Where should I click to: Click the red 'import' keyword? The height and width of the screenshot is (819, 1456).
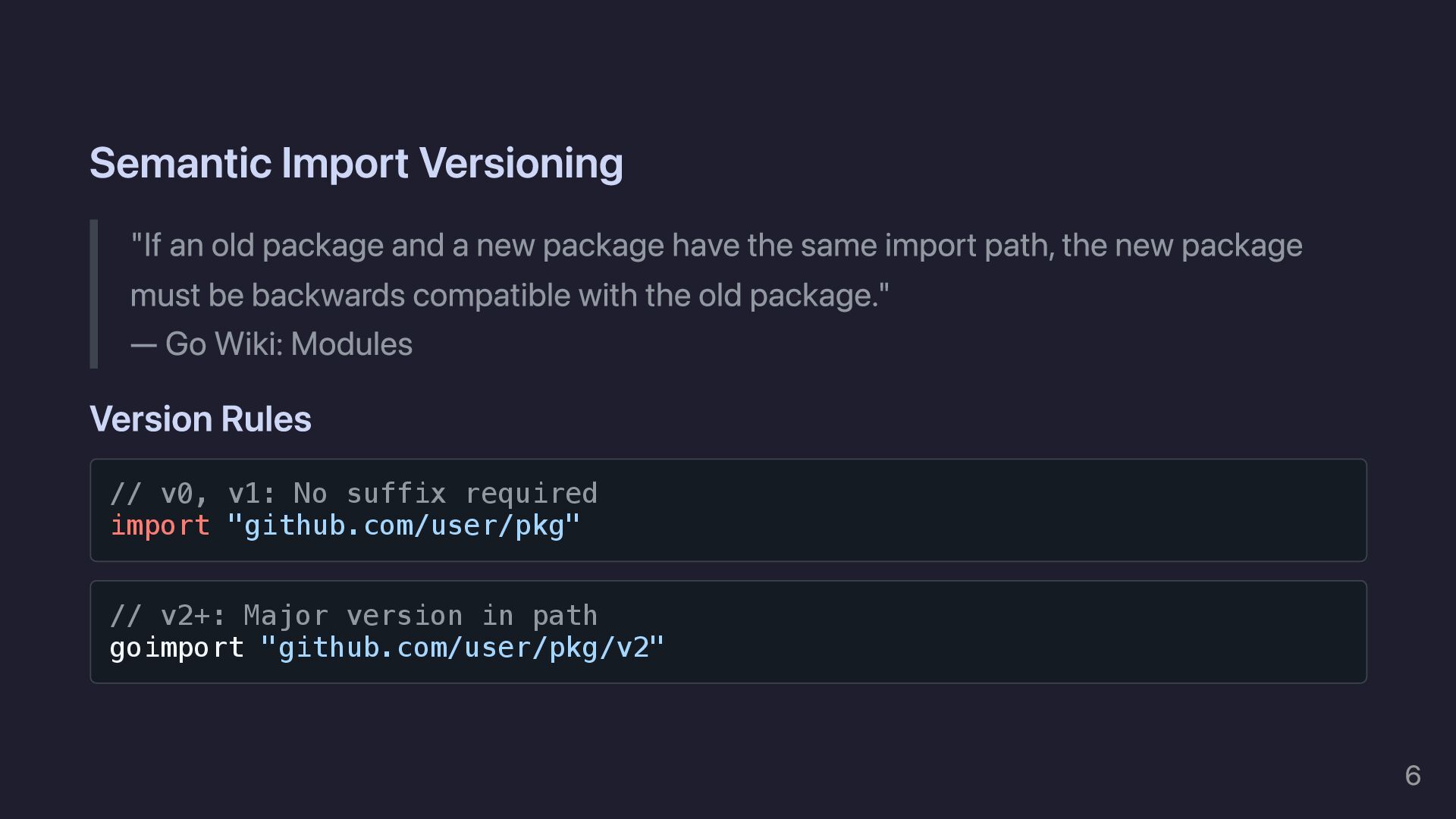coord(160,526)
